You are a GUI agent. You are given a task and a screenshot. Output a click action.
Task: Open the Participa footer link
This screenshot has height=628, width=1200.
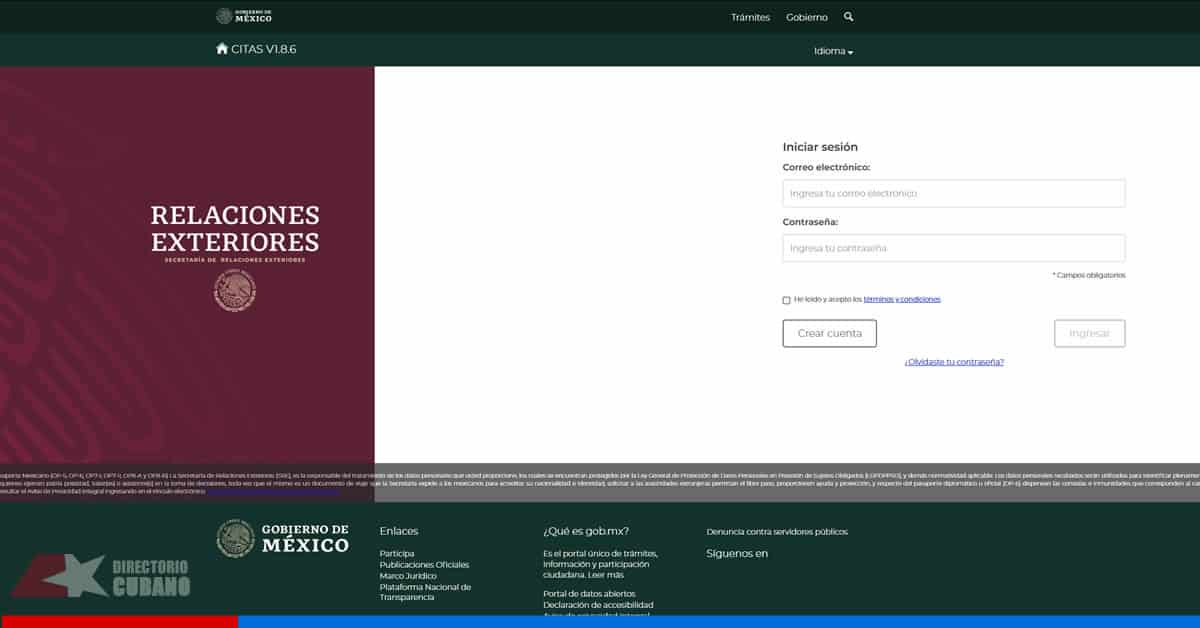coord(397,553)
